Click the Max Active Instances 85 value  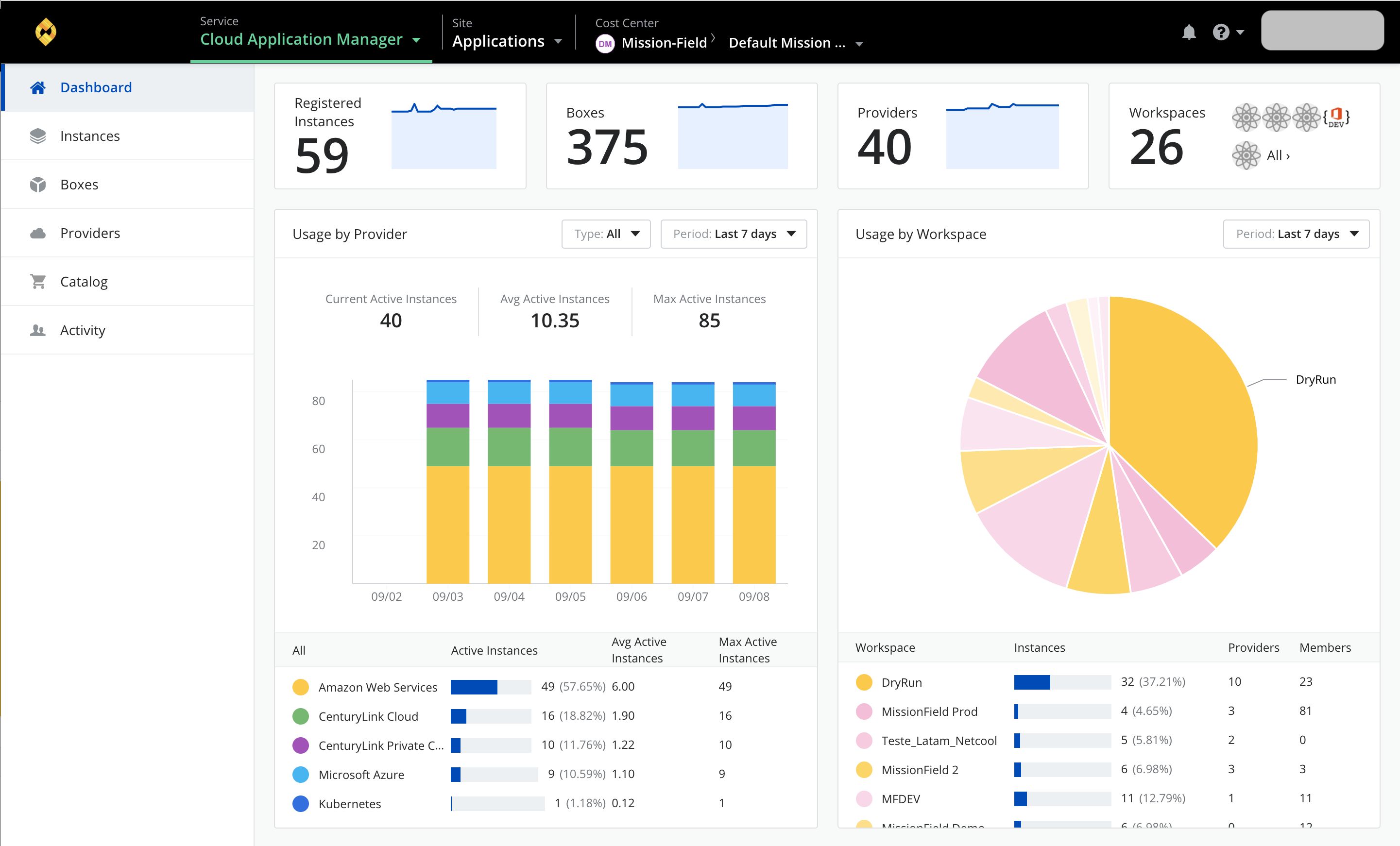[709, 321]
